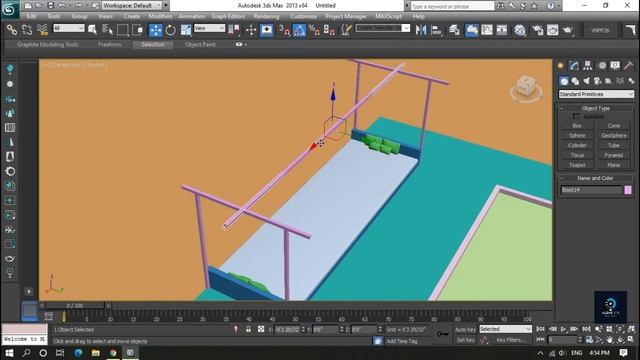Open the Modify command panel tab
The height and width of the screenshot is (360, 640).
pyautogui.click(x=574, y=65)
